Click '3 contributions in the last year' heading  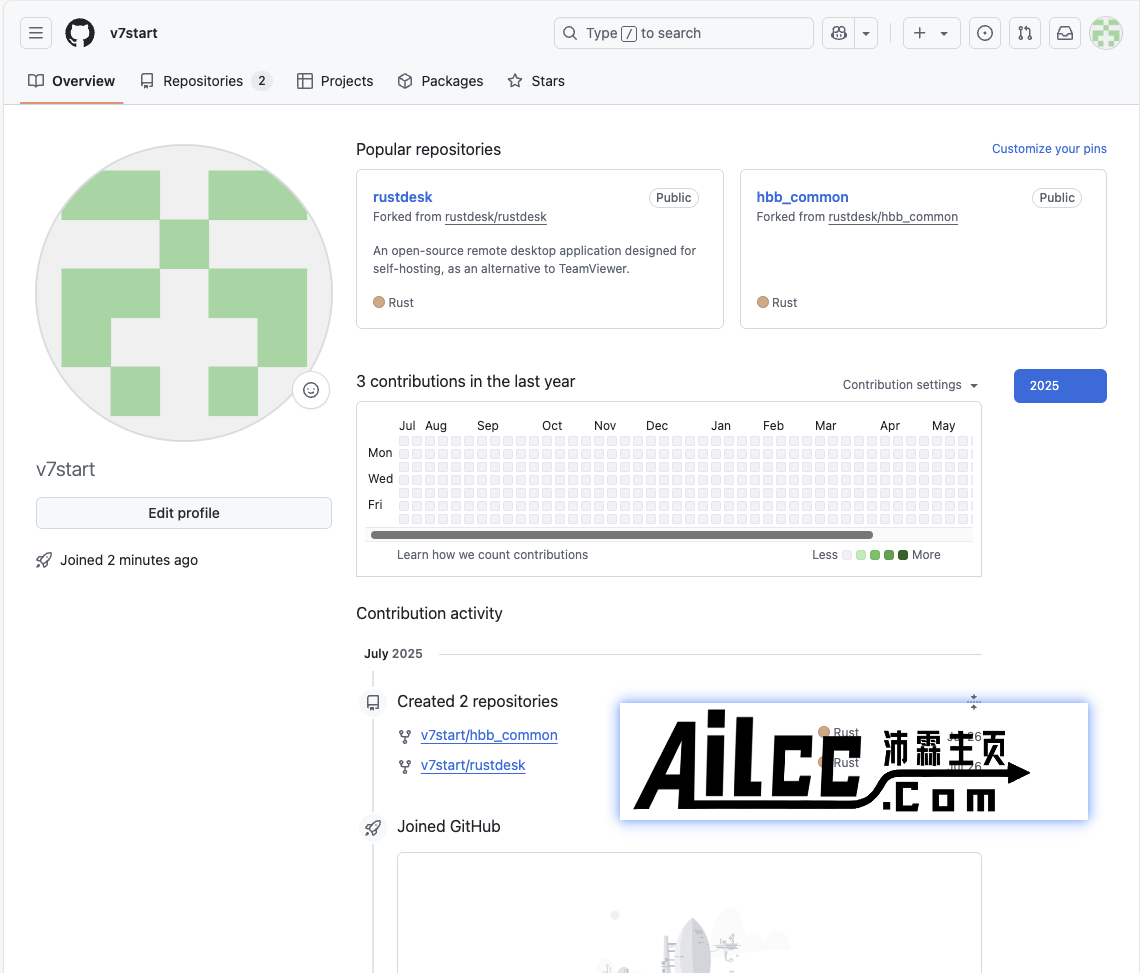point(465,381)
